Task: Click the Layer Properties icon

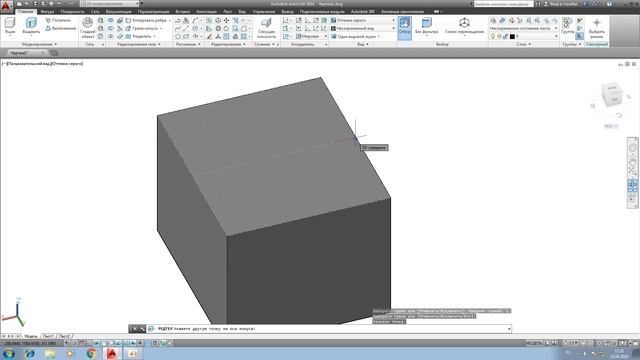Action: click(493, 20)
